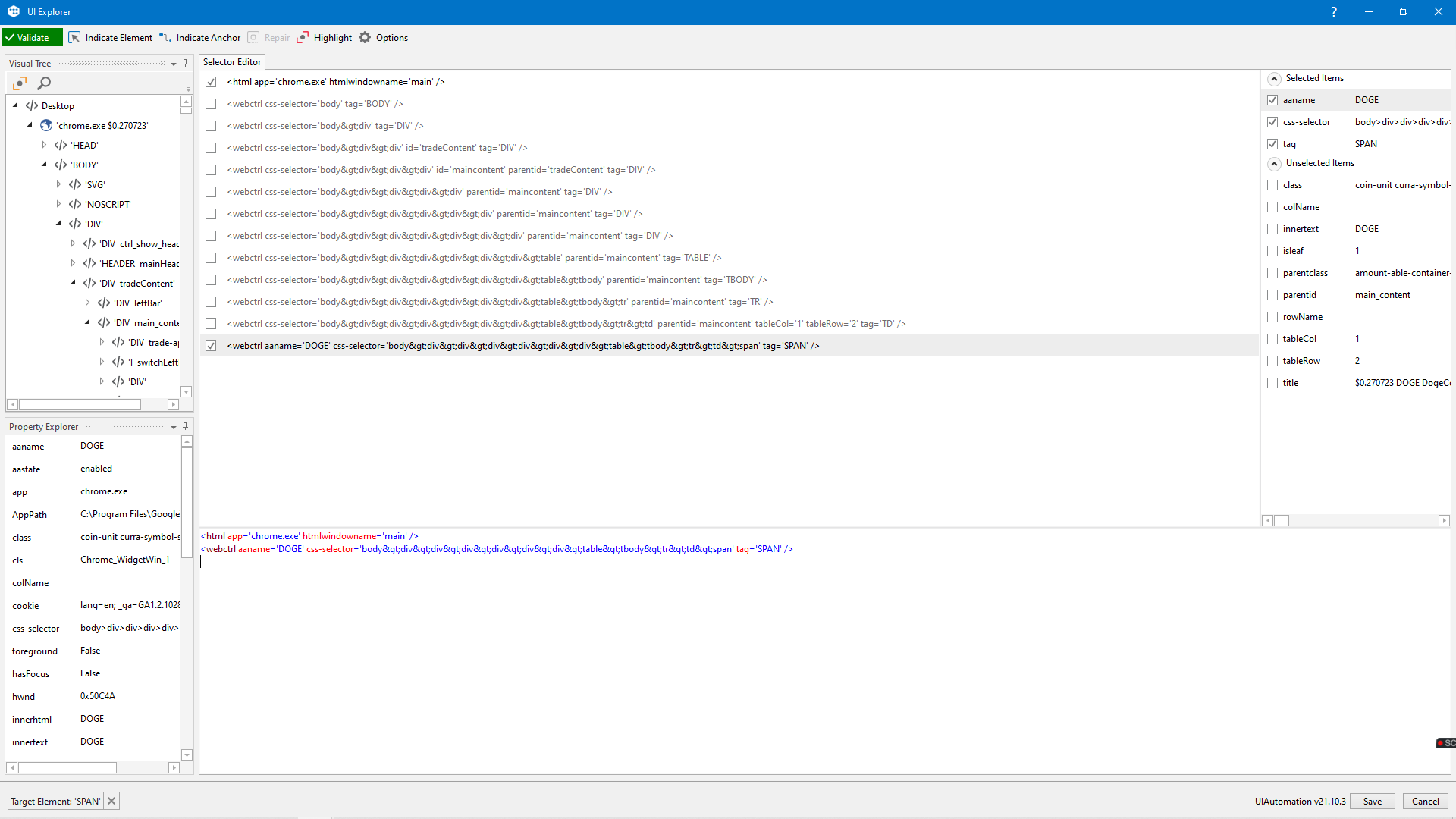Image resolution: width=1456 pixels, height=819 pixels.
Task: Expand the 'HEAD' tree node
Action: (44, 145)
